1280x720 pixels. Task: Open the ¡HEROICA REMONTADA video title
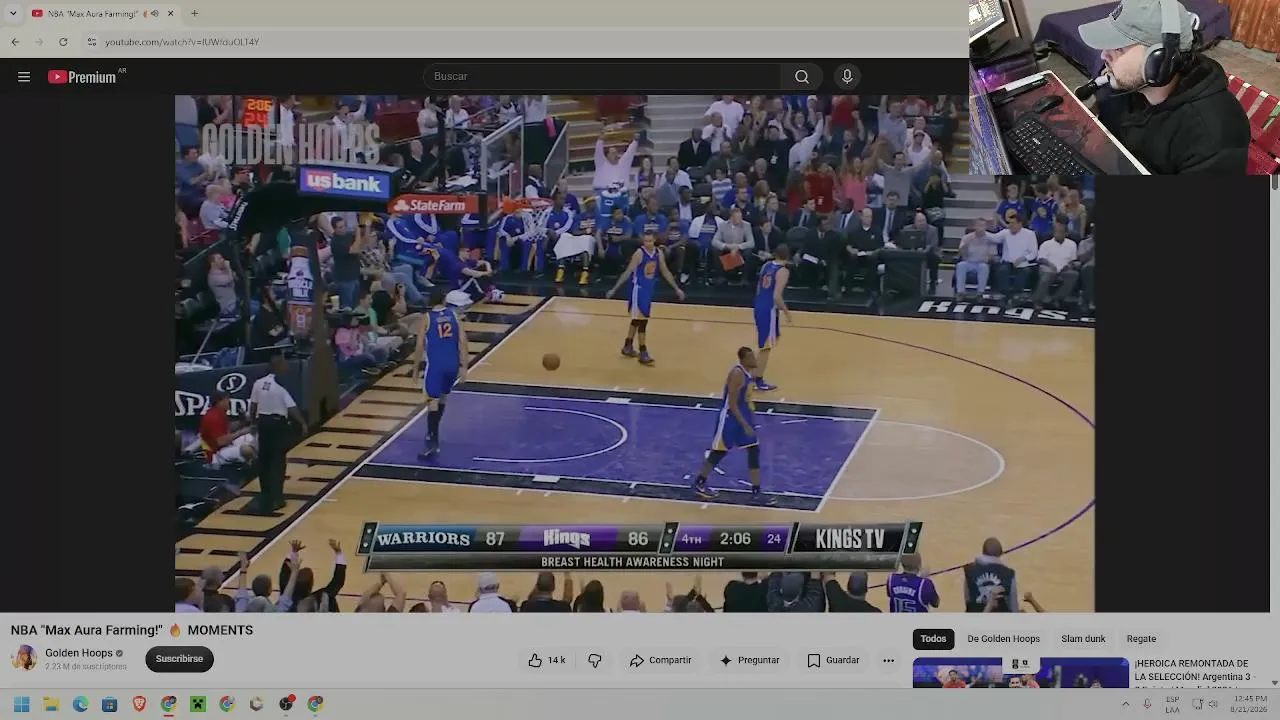pyautogui.click(x=1193, y=670)
